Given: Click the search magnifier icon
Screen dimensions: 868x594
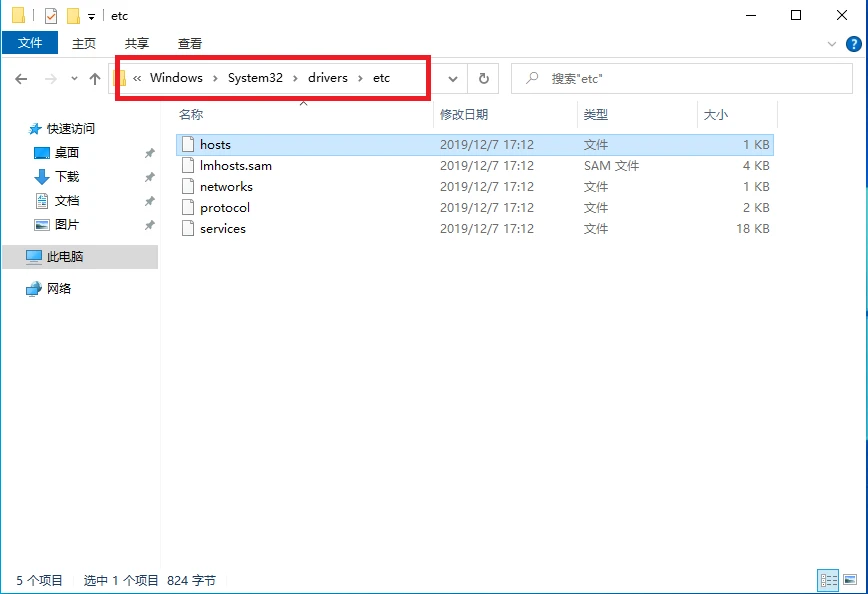Looking at the screenshot, I should pyautogui.click(x=532, y=78).
